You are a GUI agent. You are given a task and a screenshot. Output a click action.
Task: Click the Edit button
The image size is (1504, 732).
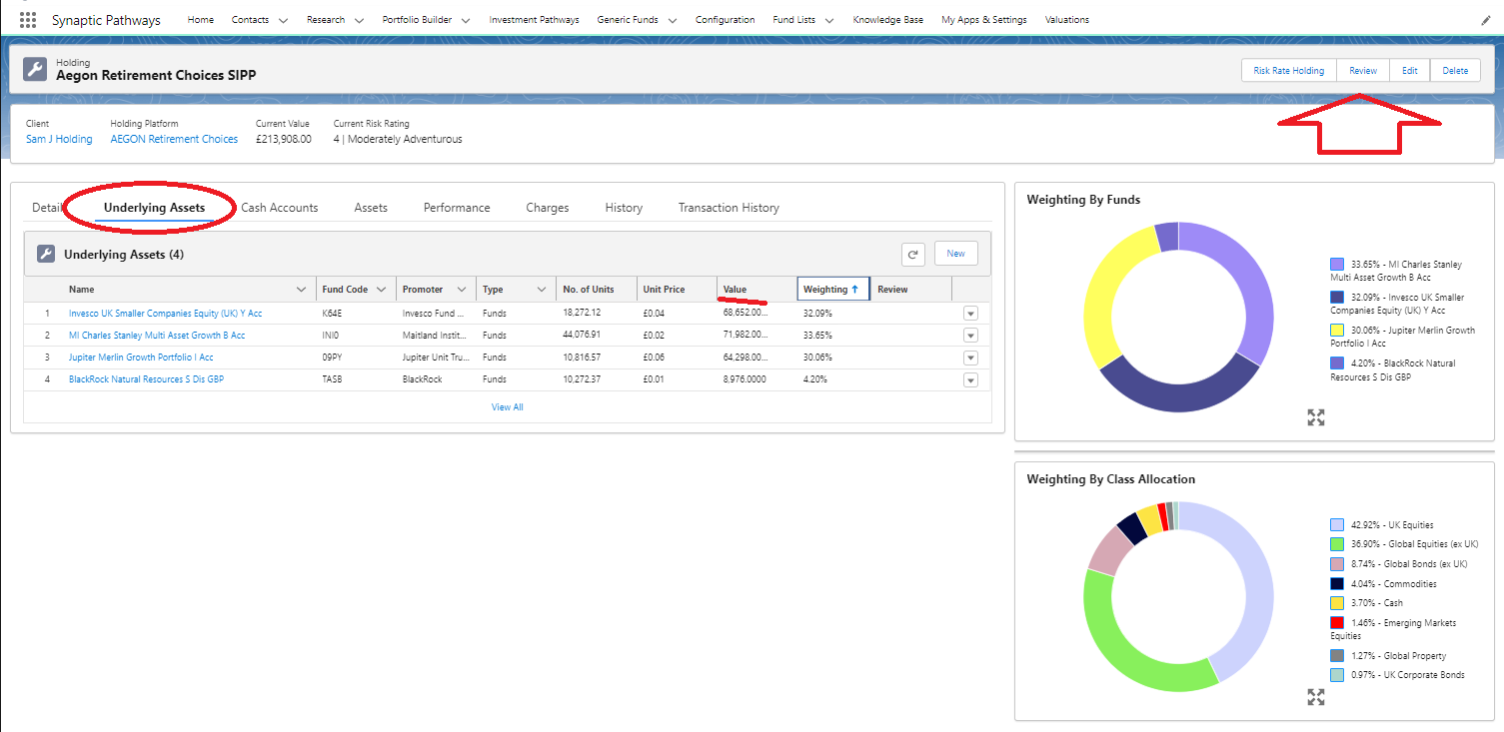tap(1410, 70)
